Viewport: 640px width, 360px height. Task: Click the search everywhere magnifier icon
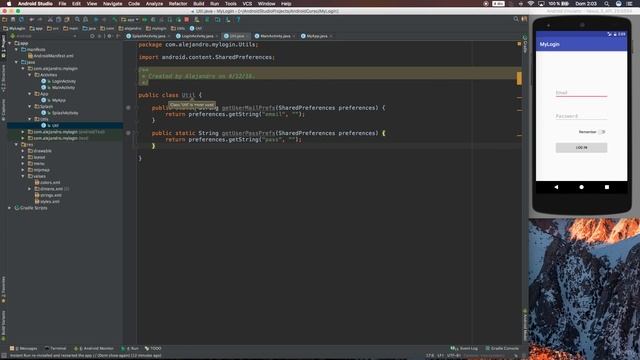pos(516,19)
